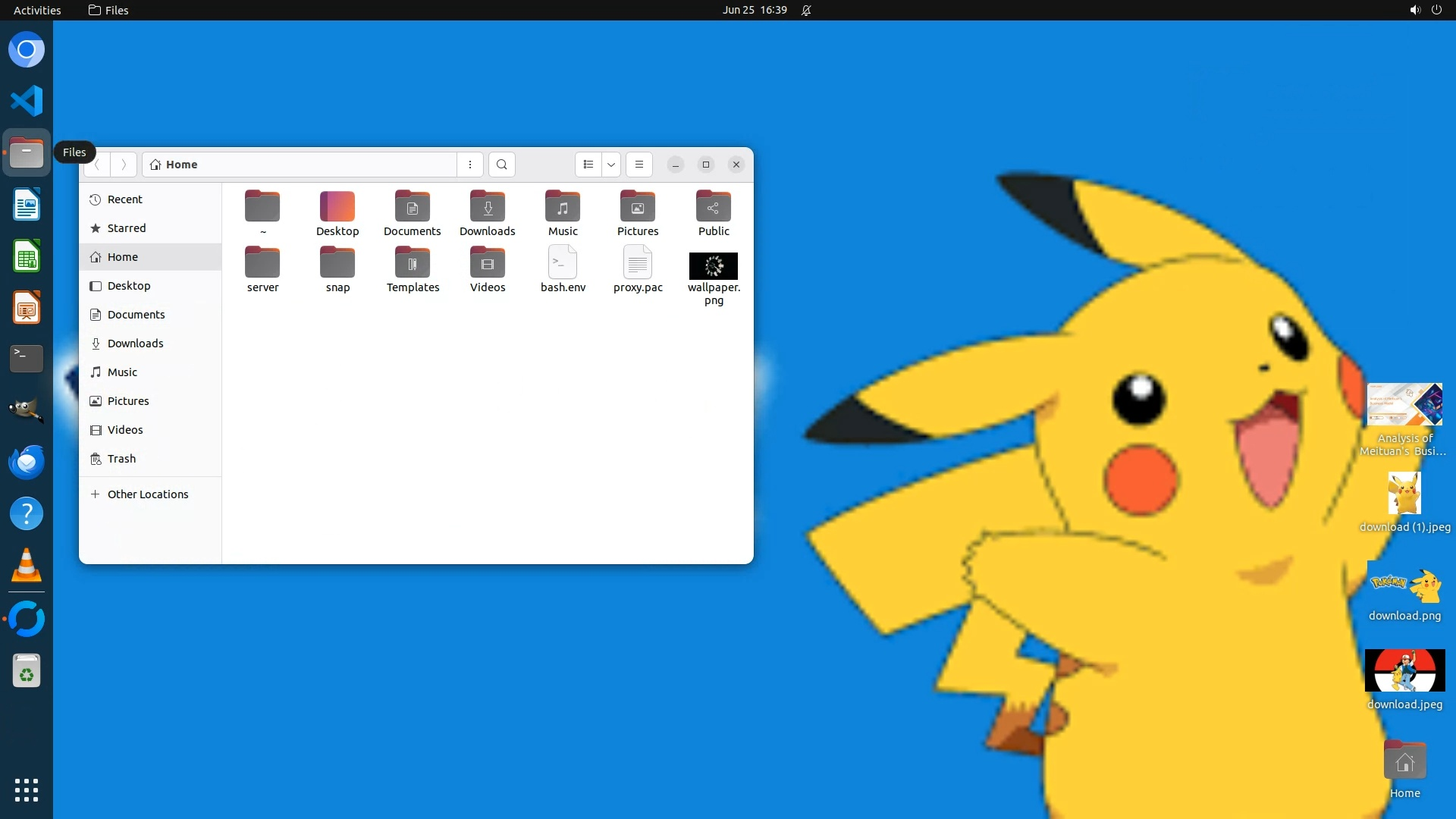The height and width of the screenshot is (819, 1456).
Task: Launch Visual Studio Code from dock
Action: [x=27, y=101]
